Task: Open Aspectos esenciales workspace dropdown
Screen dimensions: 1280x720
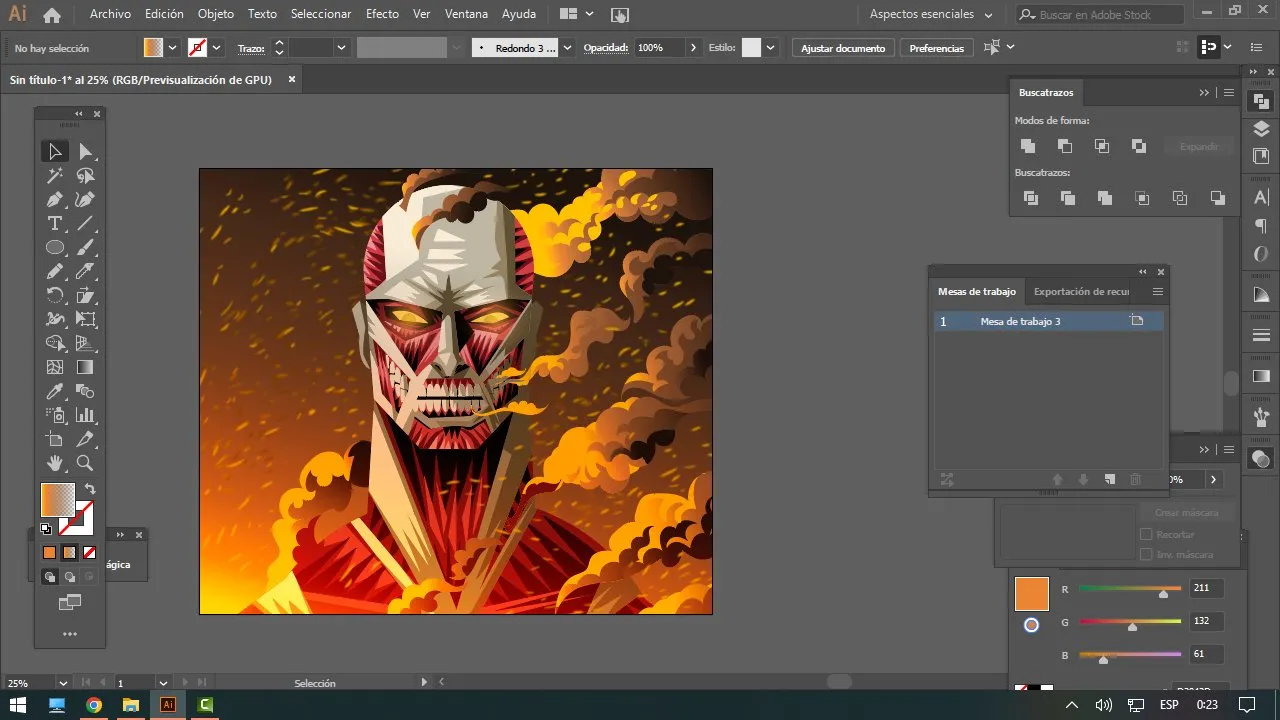Action: [931, 15]
